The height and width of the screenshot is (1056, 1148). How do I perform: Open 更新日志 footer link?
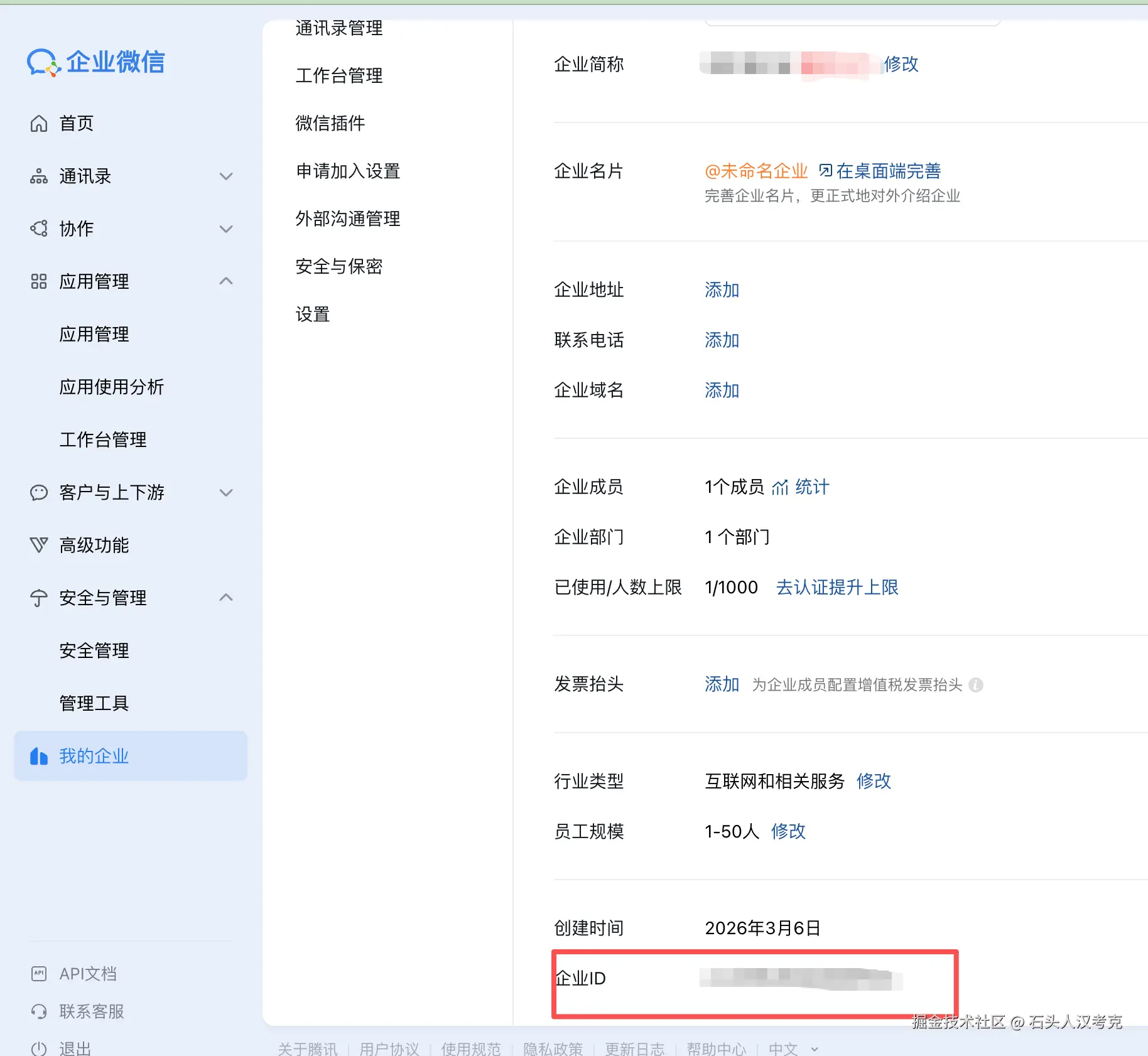point(635,1048)
